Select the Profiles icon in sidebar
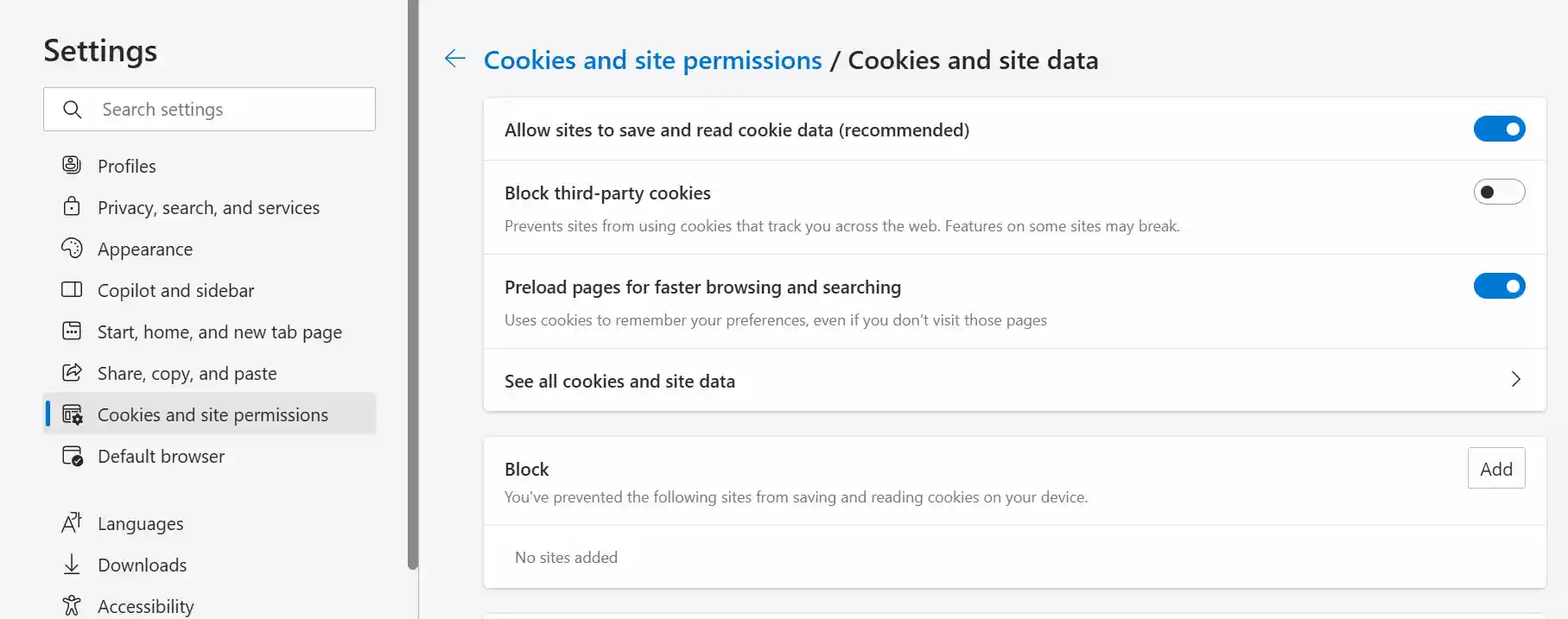 (x=73, y=165)
